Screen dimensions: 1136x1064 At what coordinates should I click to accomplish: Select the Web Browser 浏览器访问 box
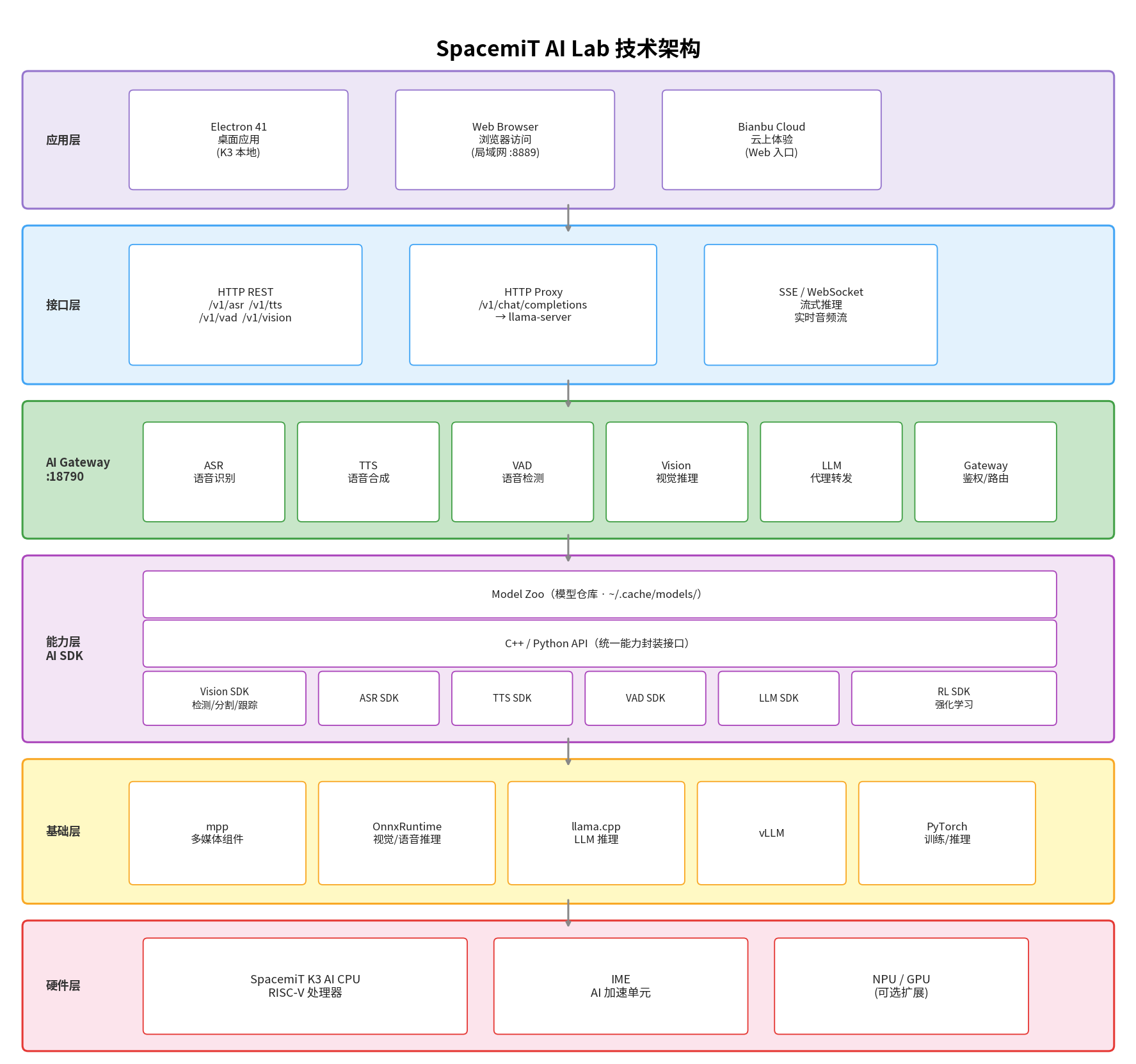click(x=505, y=140)
